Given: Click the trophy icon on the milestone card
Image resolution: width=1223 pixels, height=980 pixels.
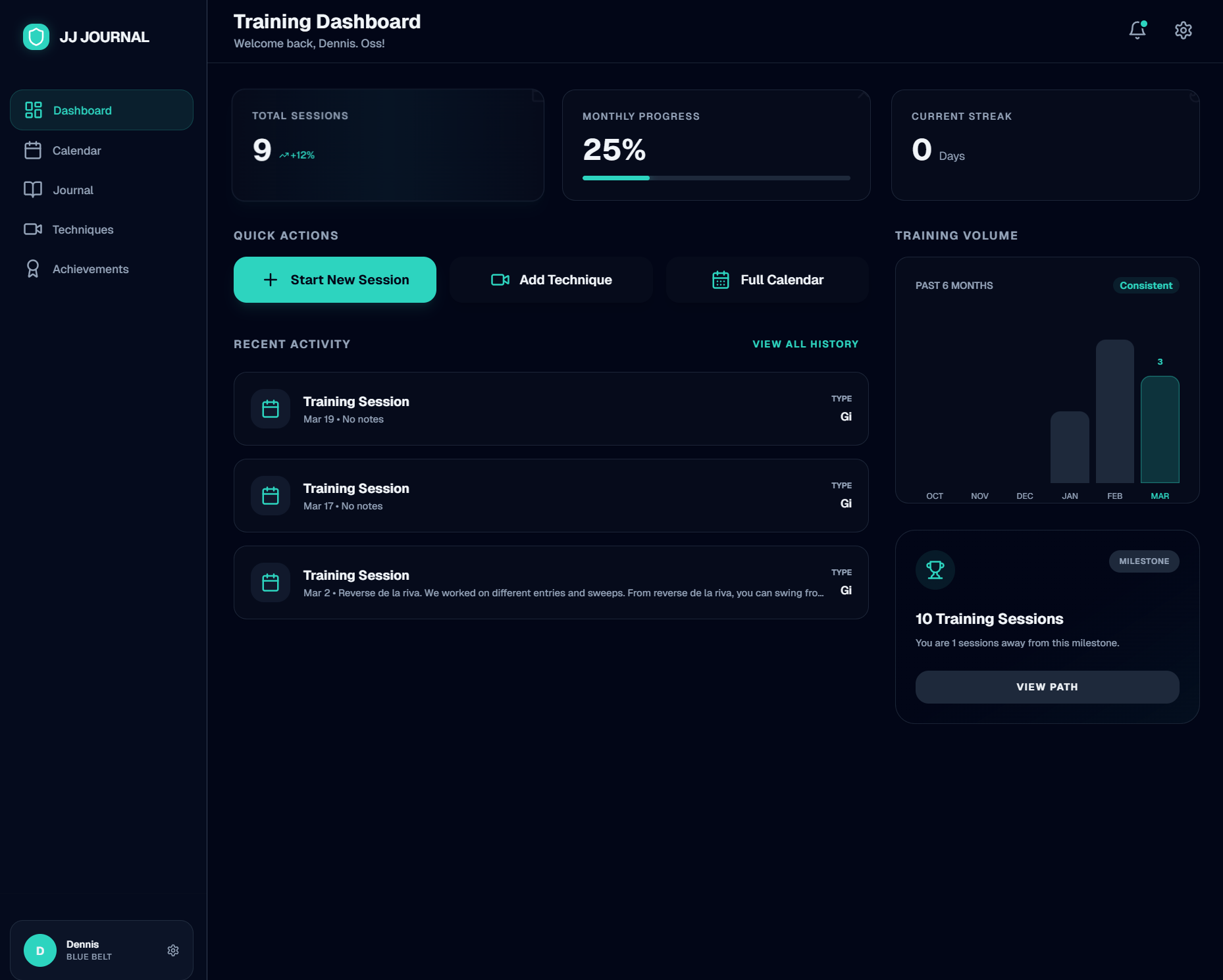Looking at the screenshot, I should tap(935, 570).
